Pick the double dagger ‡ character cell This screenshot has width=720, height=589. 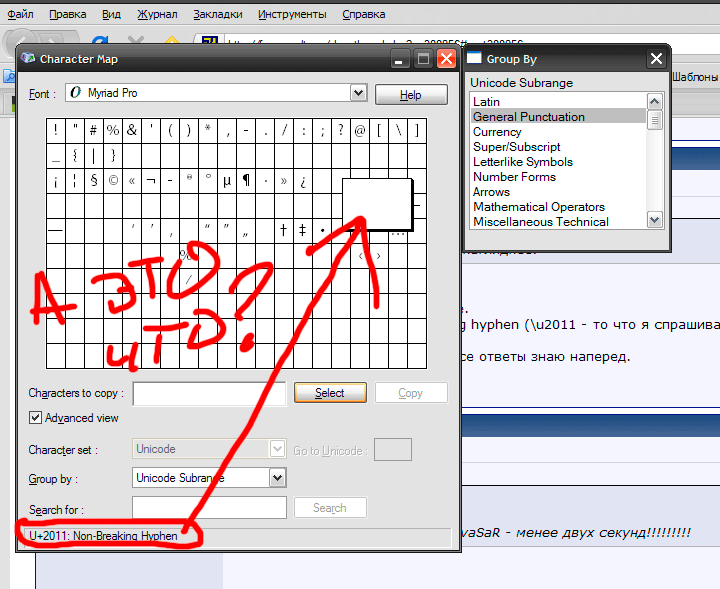[x=303, y=230]
